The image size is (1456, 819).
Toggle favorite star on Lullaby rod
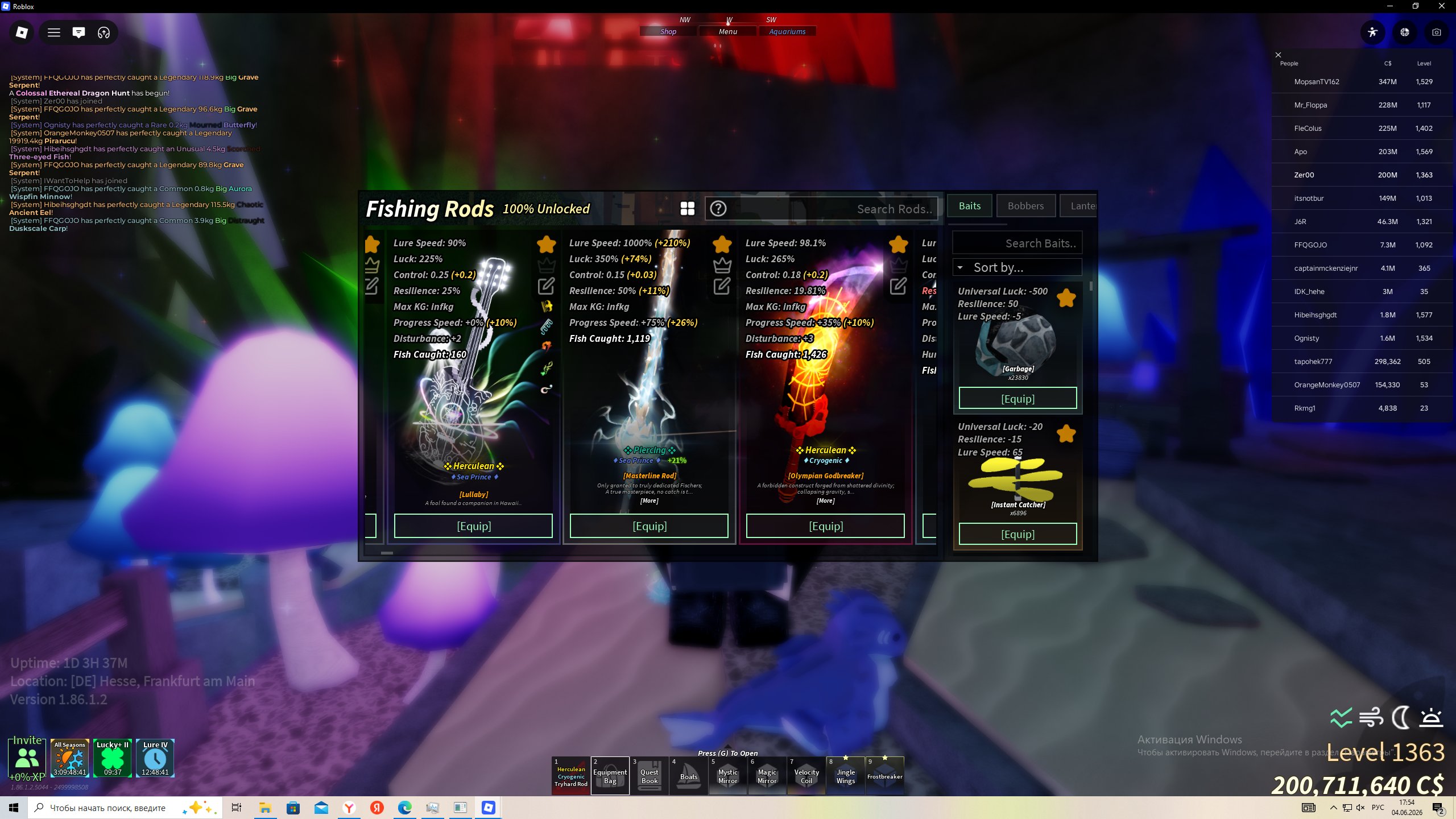click(547, 245)
